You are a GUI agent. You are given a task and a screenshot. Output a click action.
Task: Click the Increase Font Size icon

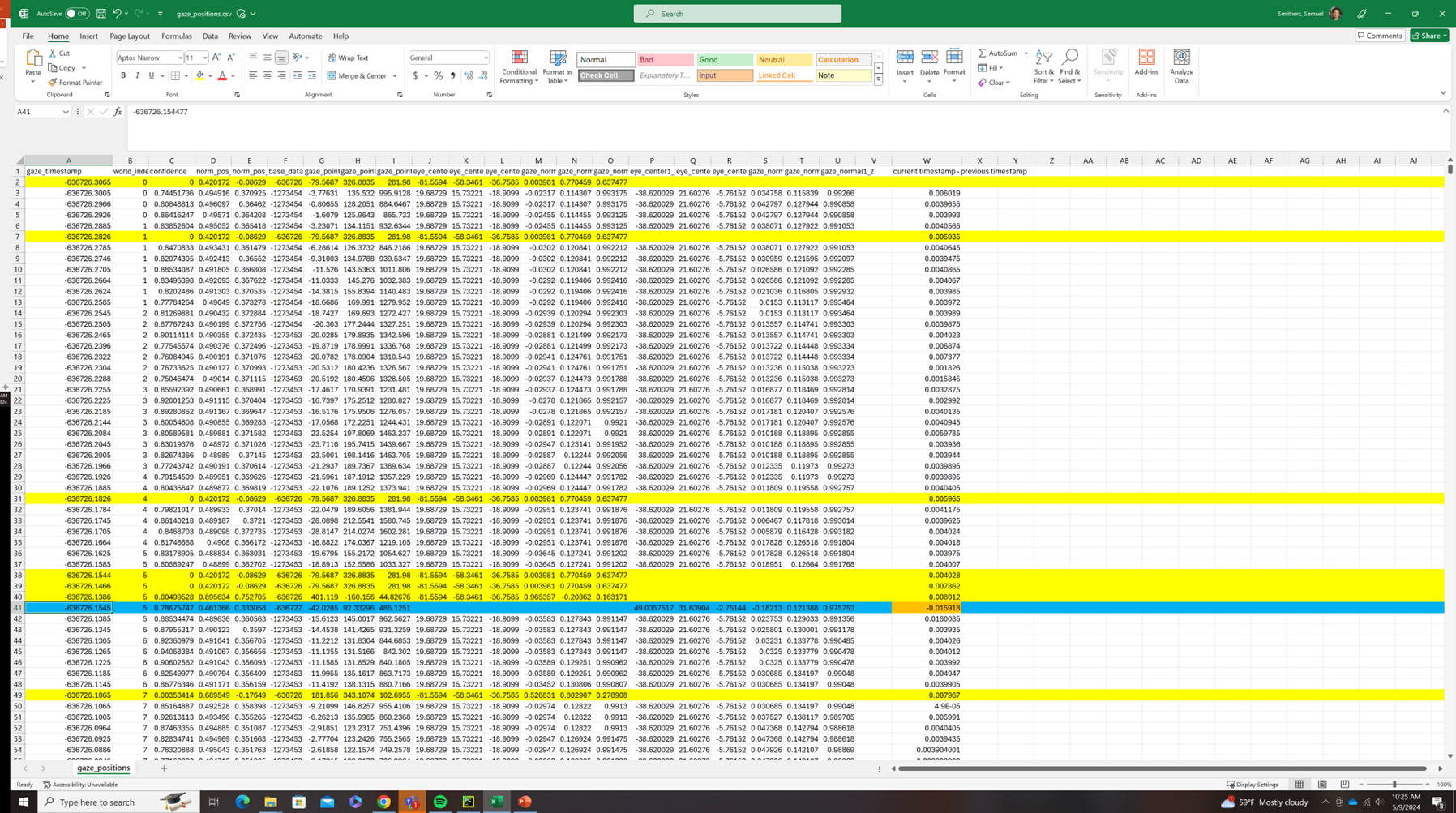(216, 58)
